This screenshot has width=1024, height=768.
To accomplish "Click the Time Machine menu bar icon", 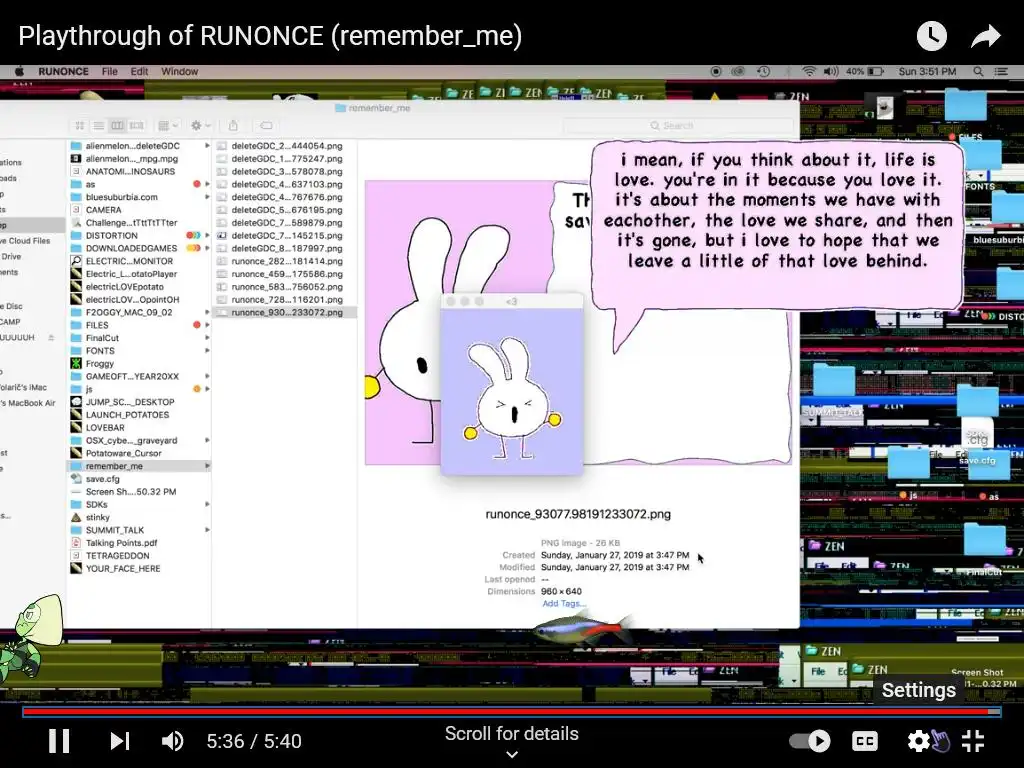I will pyautogui.click(x=763, y=71).
